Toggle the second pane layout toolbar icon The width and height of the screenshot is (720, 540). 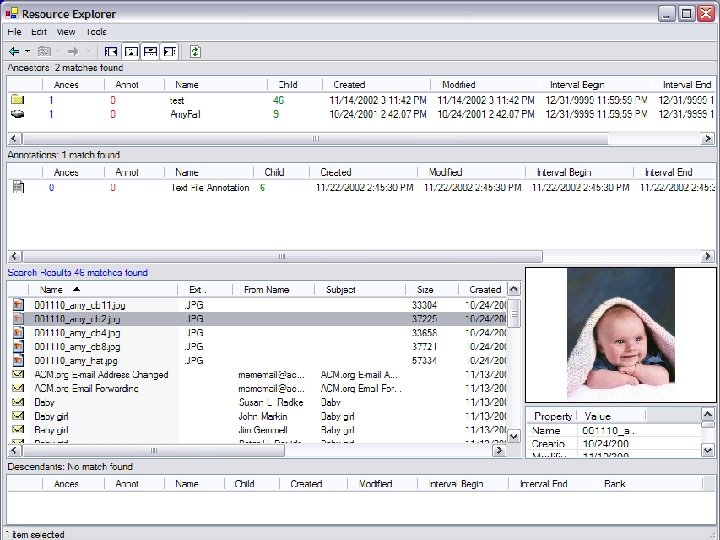[x=131, y=51]
